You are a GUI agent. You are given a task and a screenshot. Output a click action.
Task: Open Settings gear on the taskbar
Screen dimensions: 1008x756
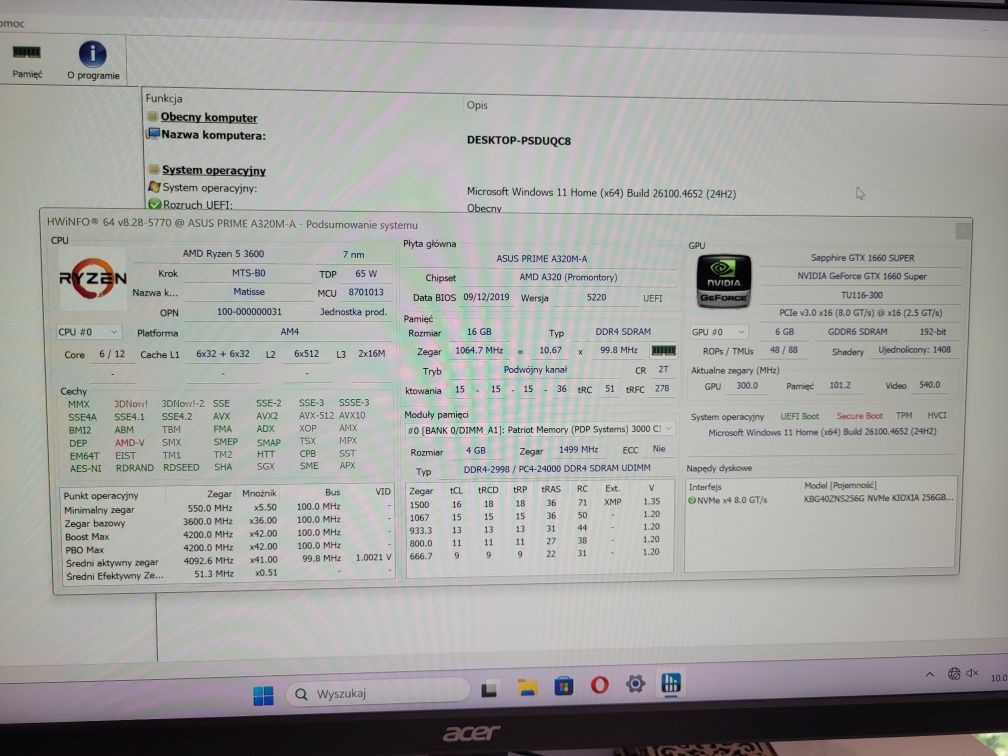coord(635,683)
